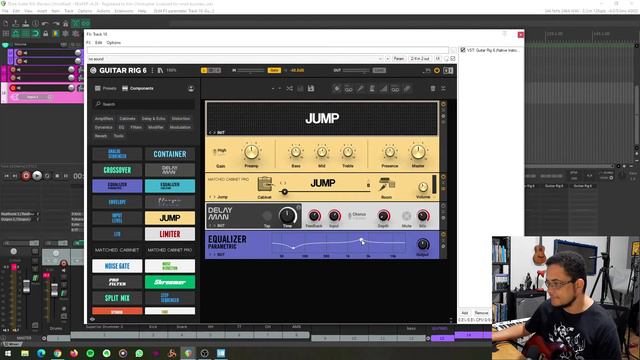Toggle the sidebar view icon in header
The height and width of the screenshot is (360, 640).
(x=448, y=71)
